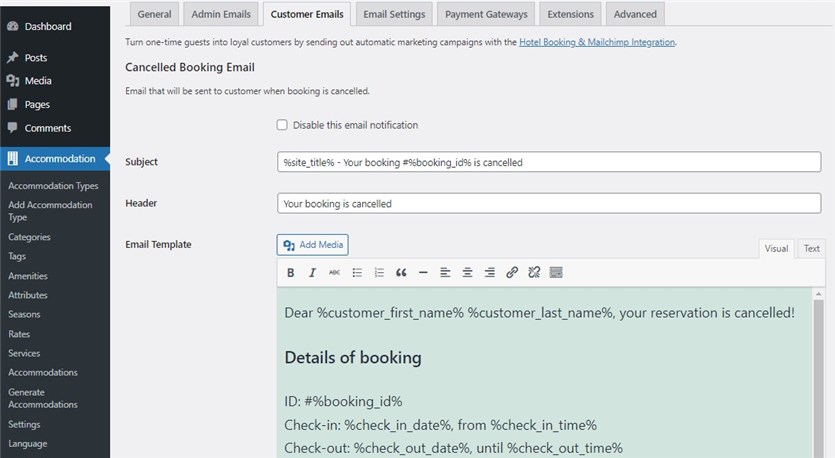The image size is (835, 458).
Task: Apply italic formatting in editor toolbar
Action: tap(312, 273)
